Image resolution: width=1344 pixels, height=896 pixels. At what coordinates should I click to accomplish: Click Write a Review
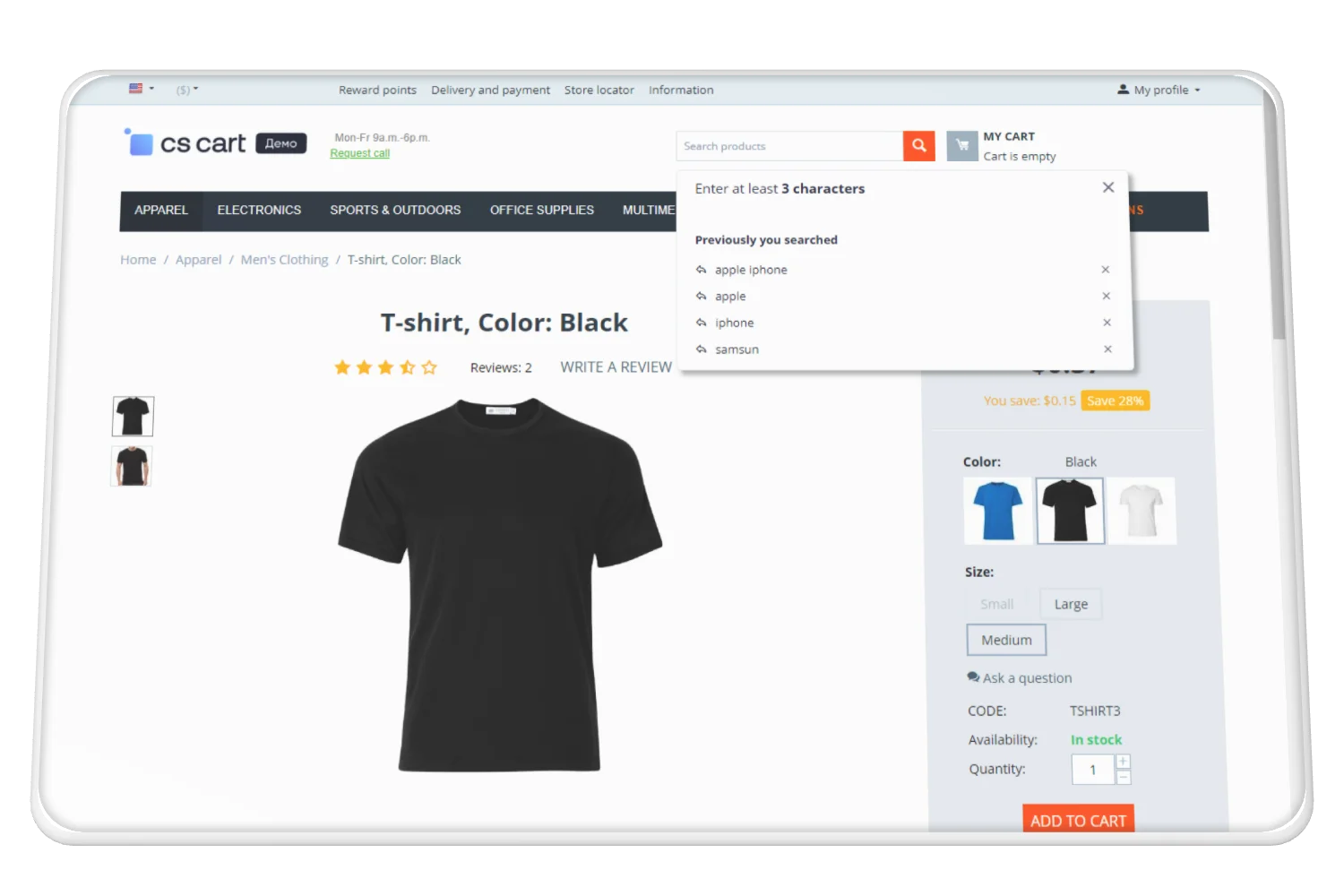coord(616,367)
